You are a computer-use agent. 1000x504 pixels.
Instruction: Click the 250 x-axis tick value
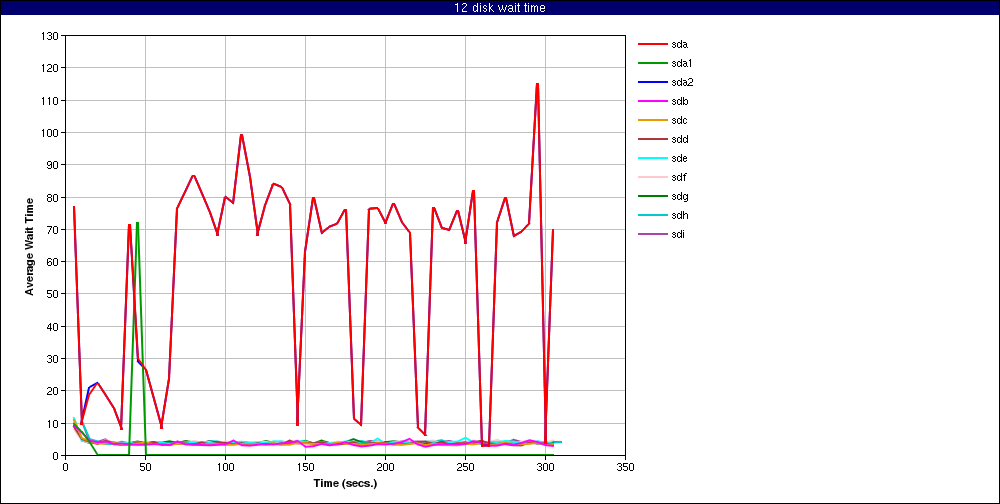(x=465, y=467)
